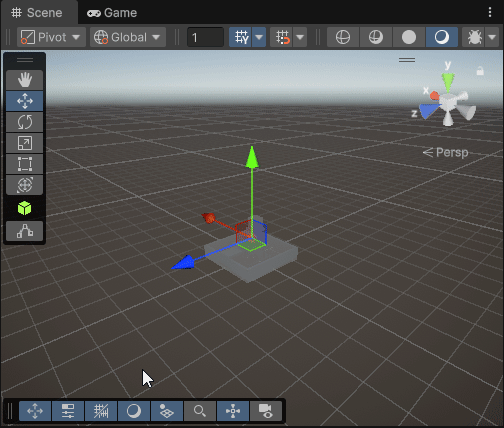
Task: Click the blue Z axis gizmo cone
Action: pyautogui.click(x=429, y=111)
